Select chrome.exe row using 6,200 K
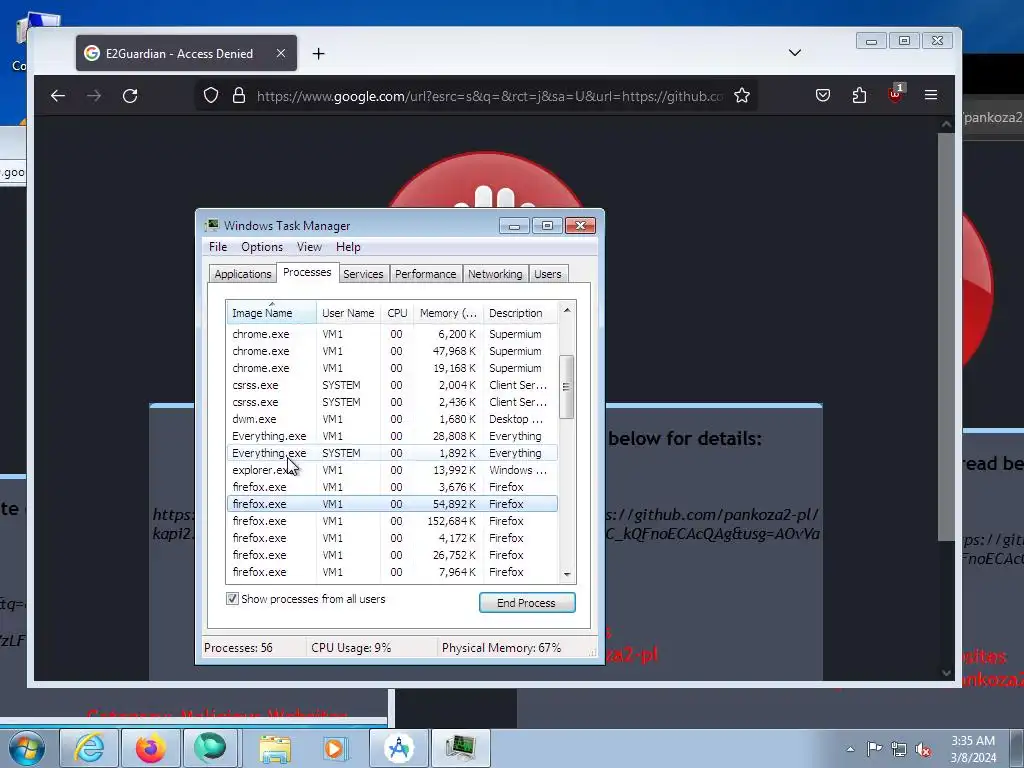 (x=392, y=334)
